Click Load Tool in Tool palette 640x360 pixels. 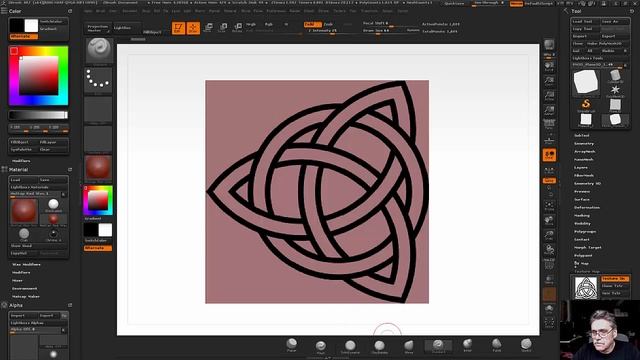click(585, 22)
